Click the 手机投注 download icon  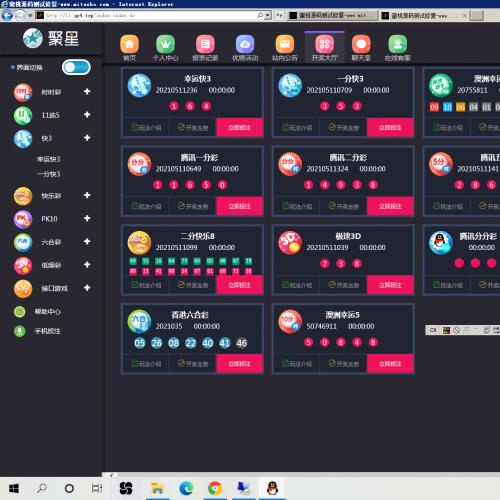point(20,331)
